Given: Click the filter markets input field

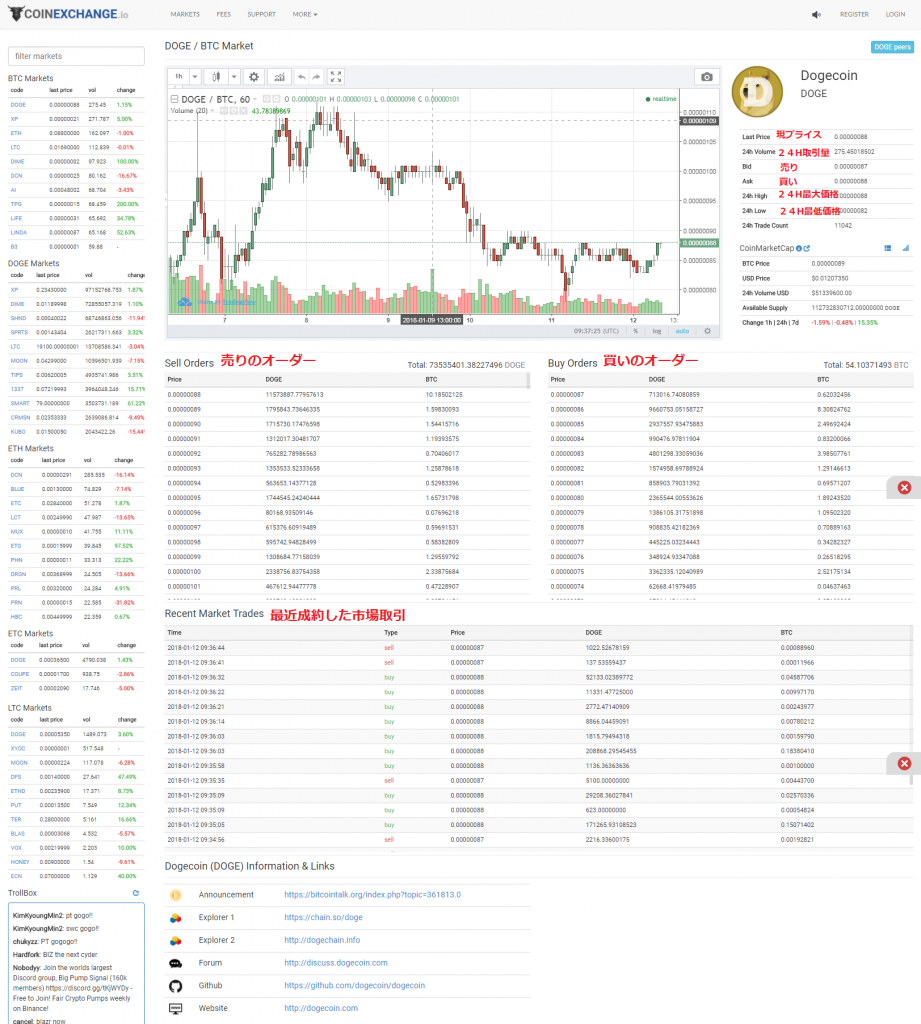Looking at the screenshot, I should pyautogui.click(x=76, y=56).
